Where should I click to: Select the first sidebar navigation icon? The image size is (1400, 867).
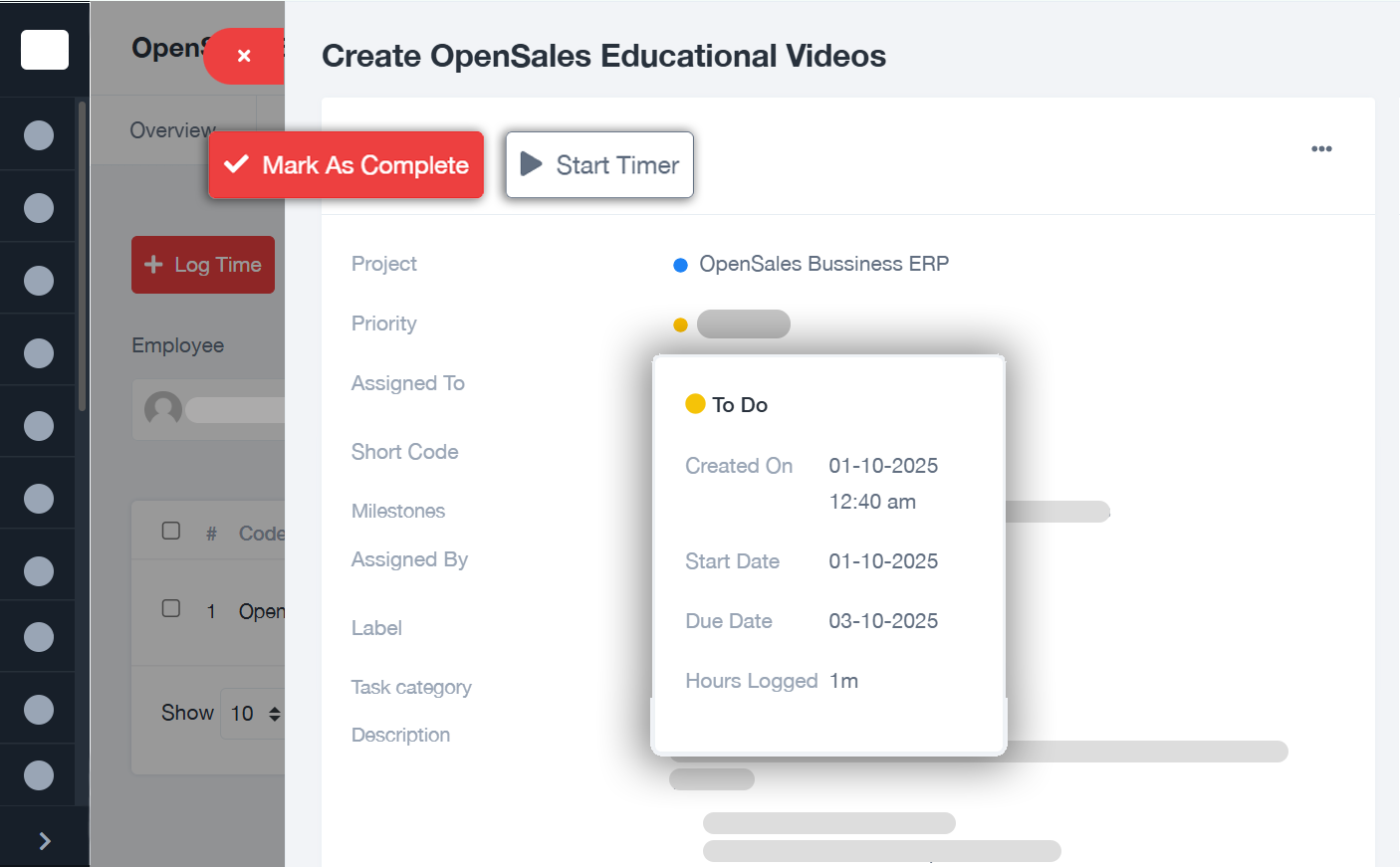38,134
